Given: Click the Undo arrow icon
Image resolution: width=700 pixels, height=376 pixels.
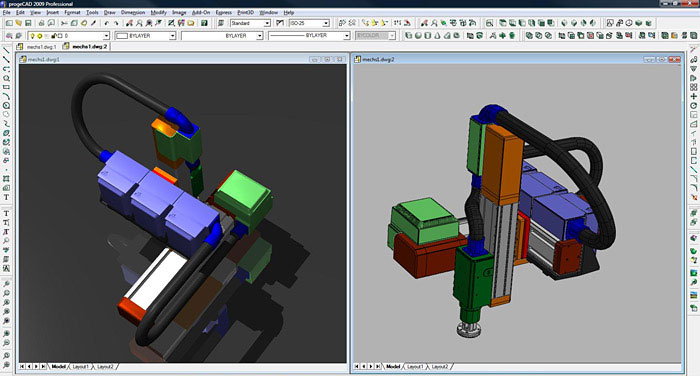Looking at the screenshot, I should tap(107, 23).
